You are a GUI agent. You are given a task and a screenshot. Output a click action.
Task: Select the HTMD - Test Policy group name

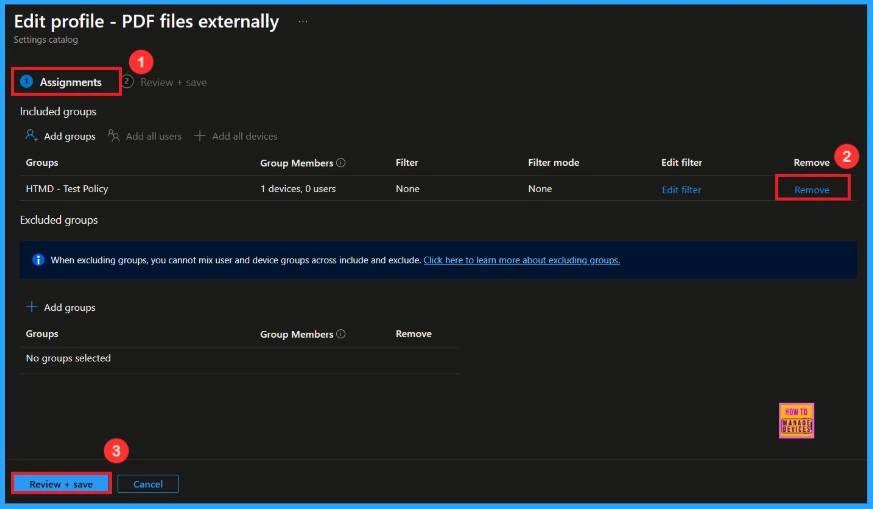67,189
